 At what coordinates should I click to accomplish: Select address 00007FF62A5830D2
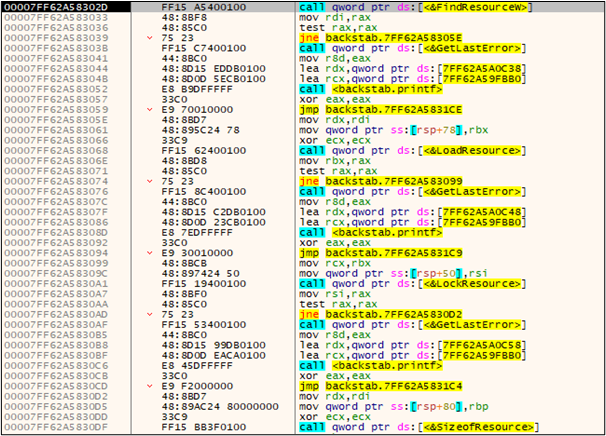click(56, 396)
